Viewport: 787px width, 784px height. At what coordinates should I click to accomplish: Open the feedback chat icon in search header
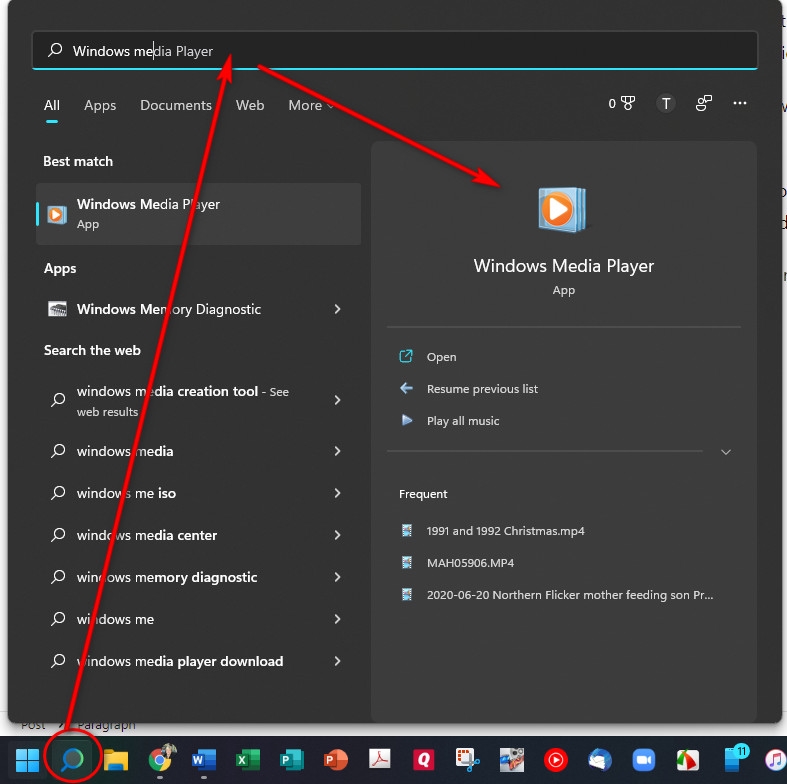point(704,103)
